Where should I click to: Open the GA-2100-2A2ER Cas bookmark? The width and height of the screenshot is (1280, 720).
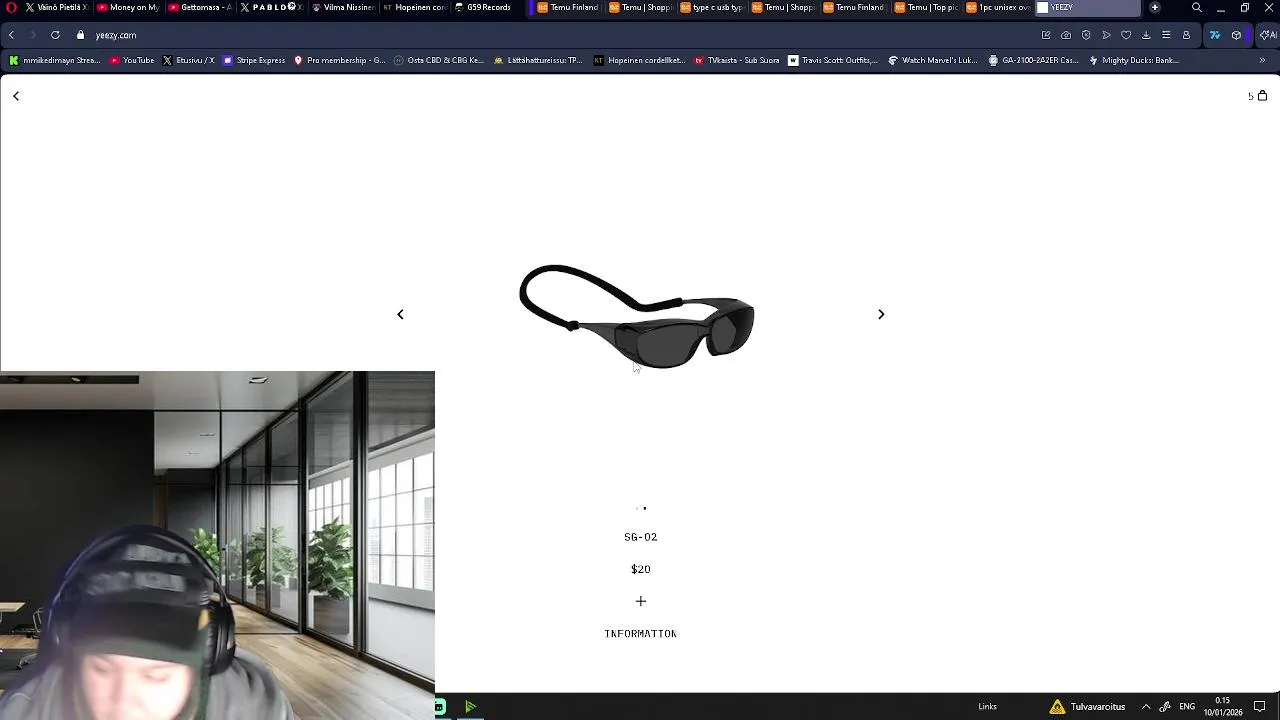1033,60
